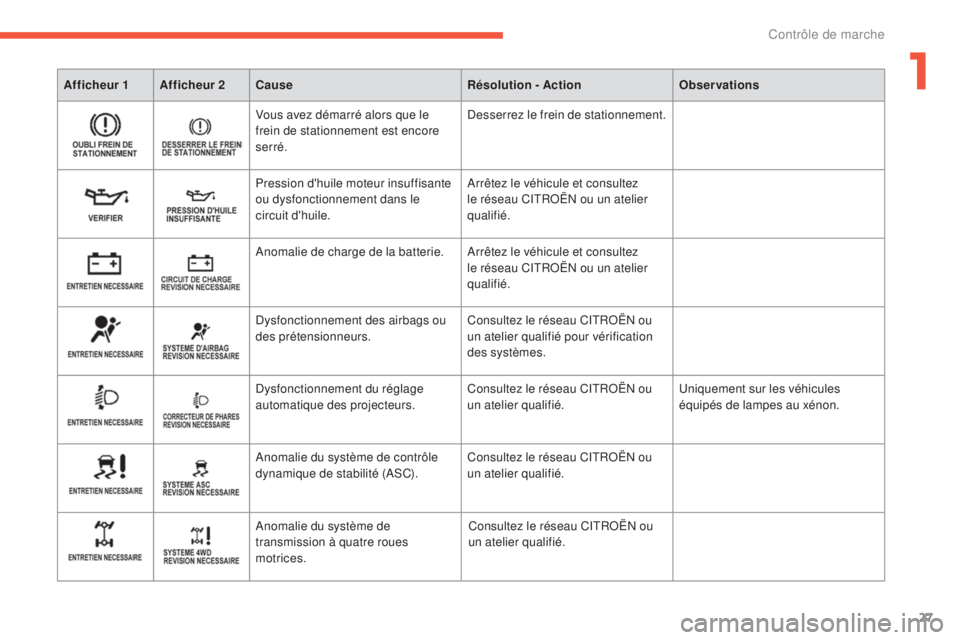The width and height of the screenshot is (960, 640).
Task: Click the four-wheel drive icon in Afficheur 1
Action: point(104,533)
